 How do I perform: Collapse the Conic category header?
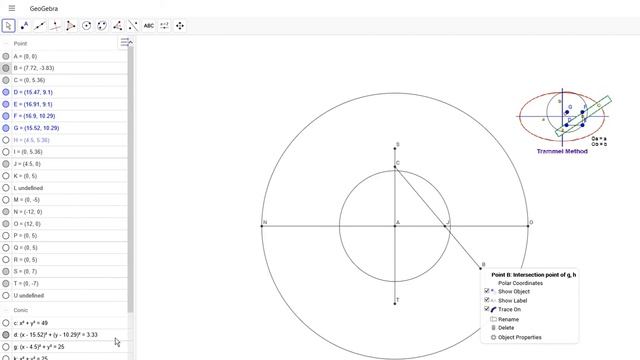tap(6, 310)
